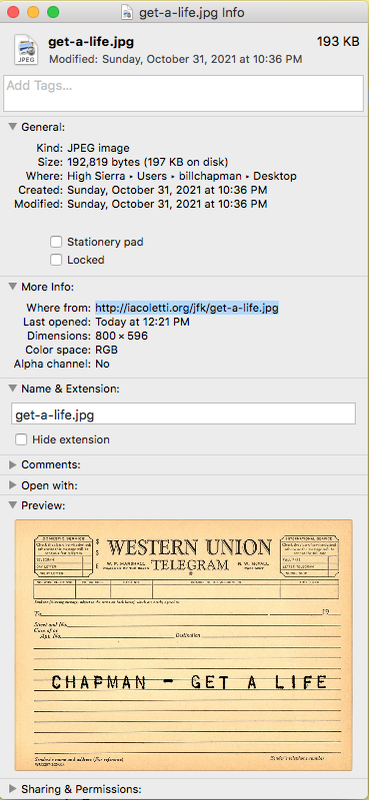Viewport: 369px width, 800px height.
Task: Click the Where path ending in Desktop
Action: tap(182, 176)
